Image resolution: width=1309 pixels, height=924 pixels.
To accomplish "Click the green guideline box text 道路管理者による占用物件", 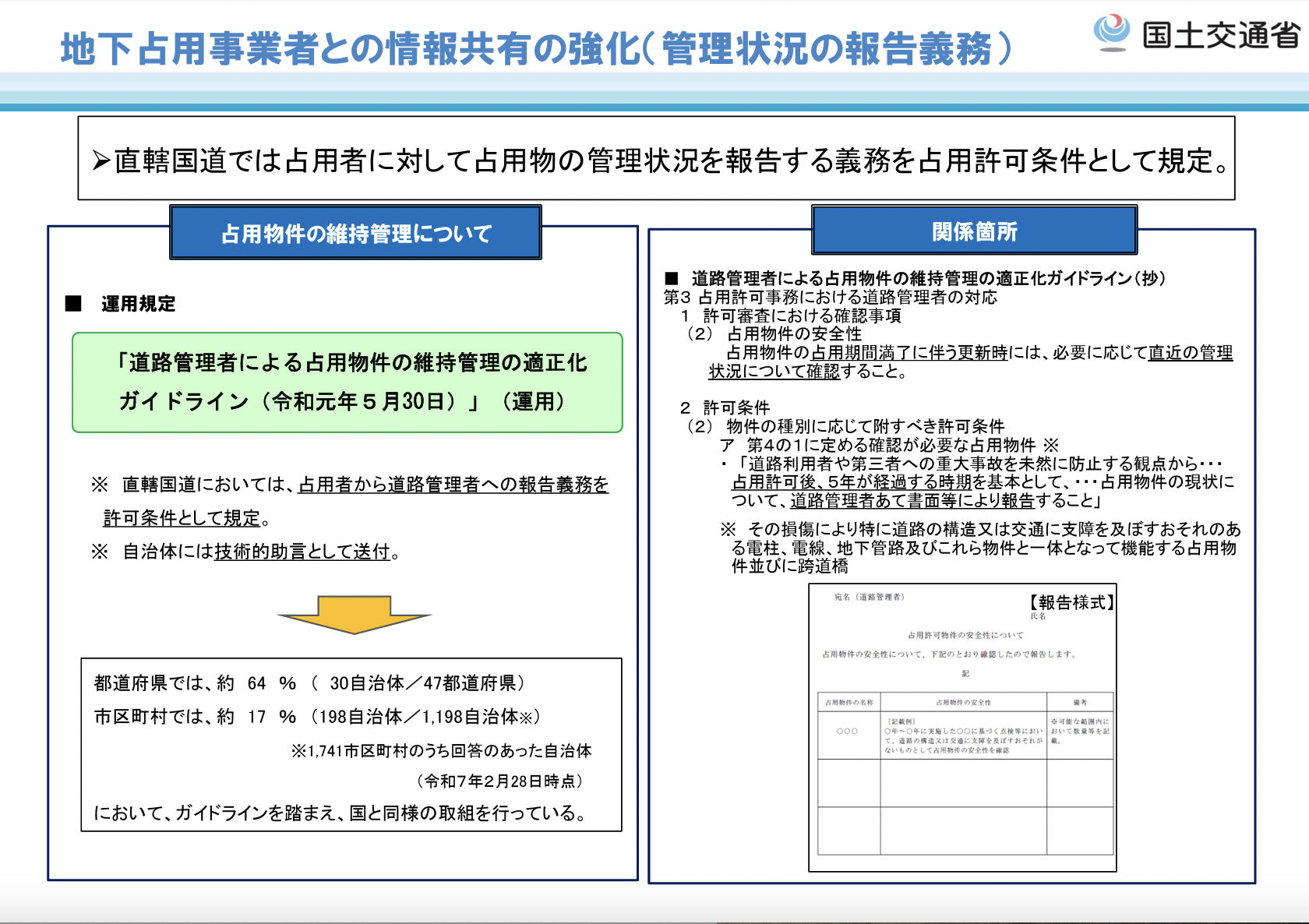I will click(352, 362).
